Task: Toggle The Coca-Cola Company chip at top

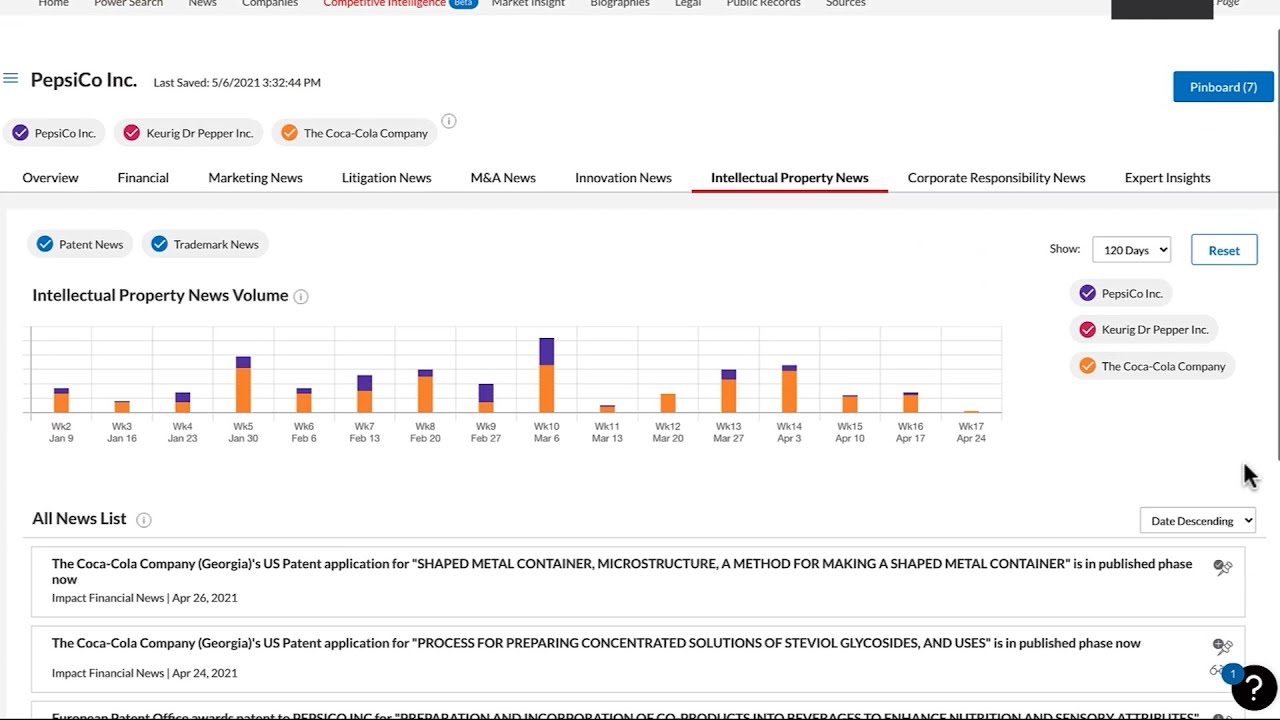Action: click(354, 133)
